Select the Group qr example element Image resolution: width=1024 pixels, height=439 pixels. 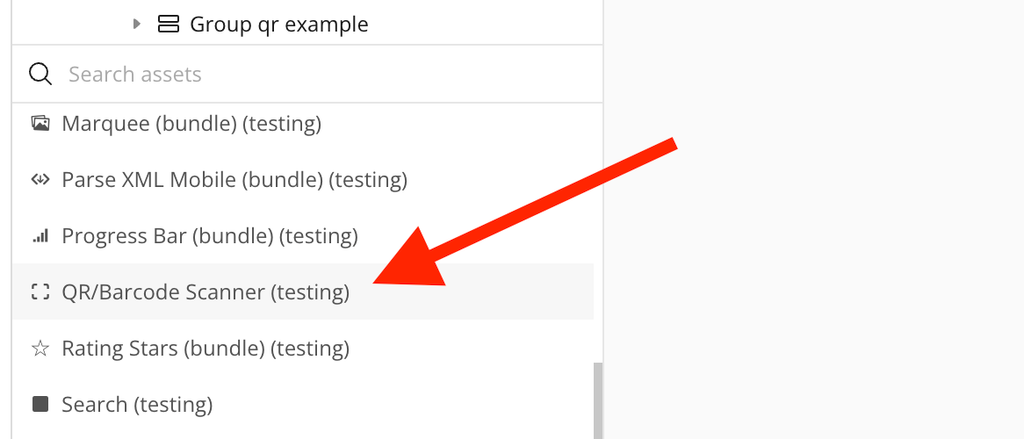point(278,24)
